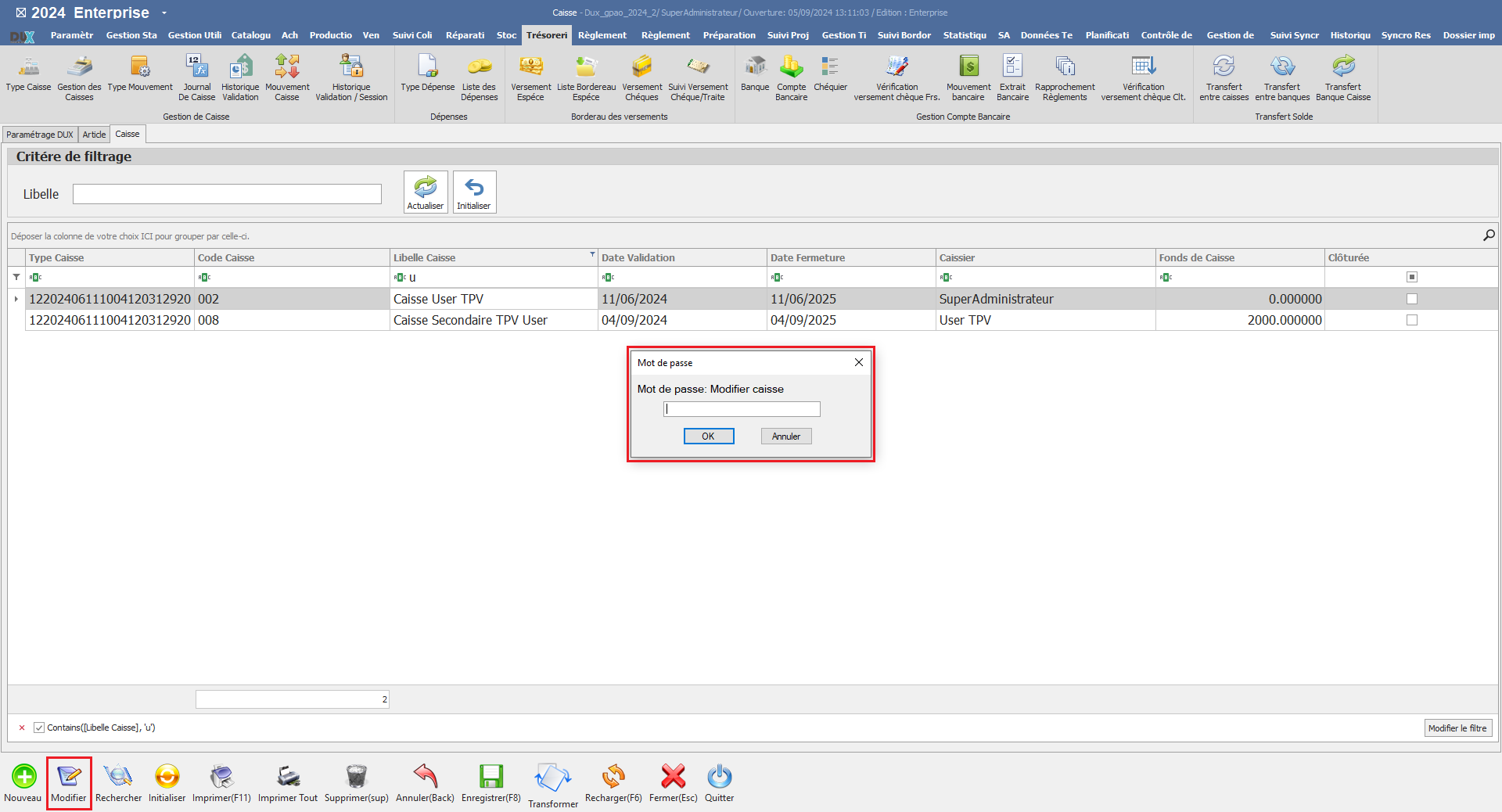Open the 2024 Enterprise title dropdown arrow
This screenshot has height=812, width=1502.
click(x=164, y=13)
